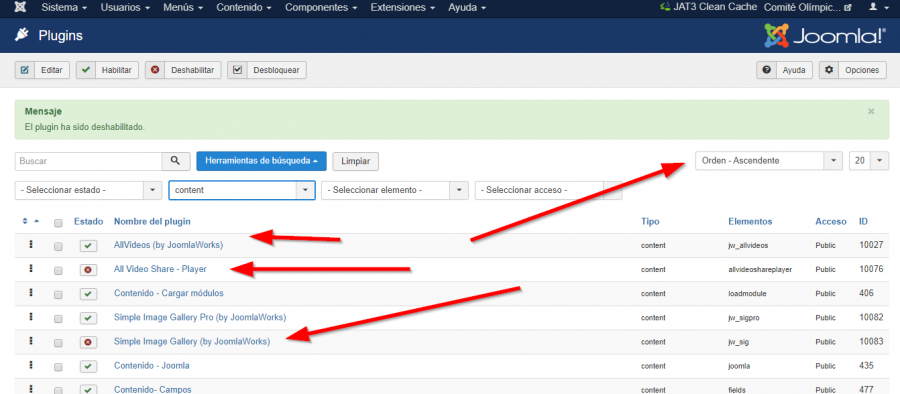Enable Simple Image Gallery (by JoomlaWorks) status

pos(88,342)
